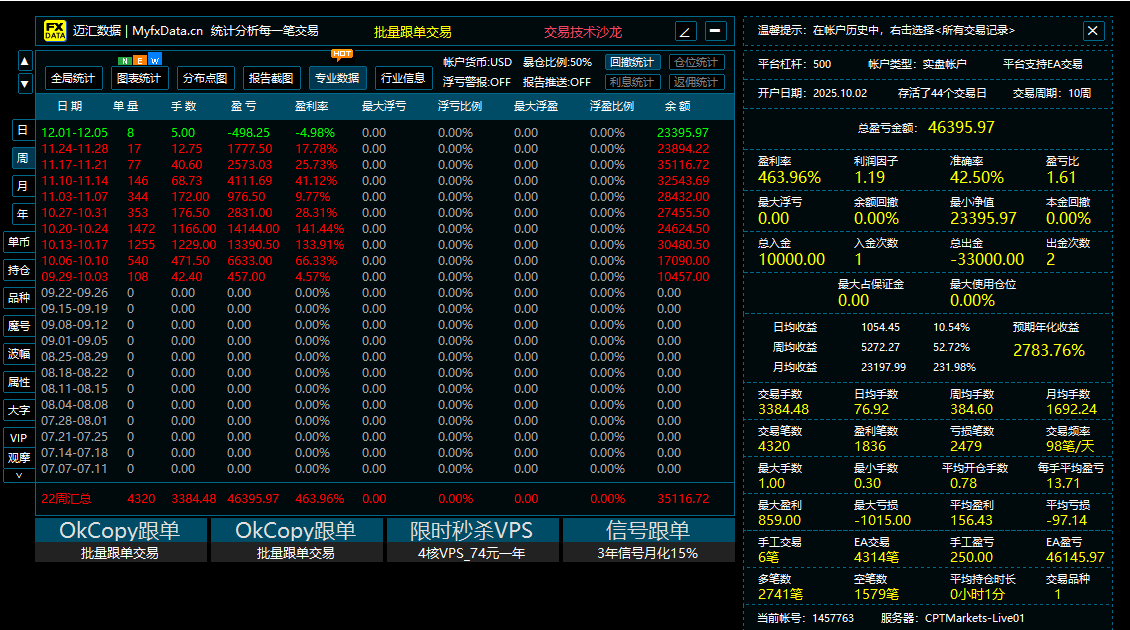Image resolution: width=1130 pixels, height=630 pixels.
Task: Click the 返佣统计 button
Action: [x=694, y=81]
